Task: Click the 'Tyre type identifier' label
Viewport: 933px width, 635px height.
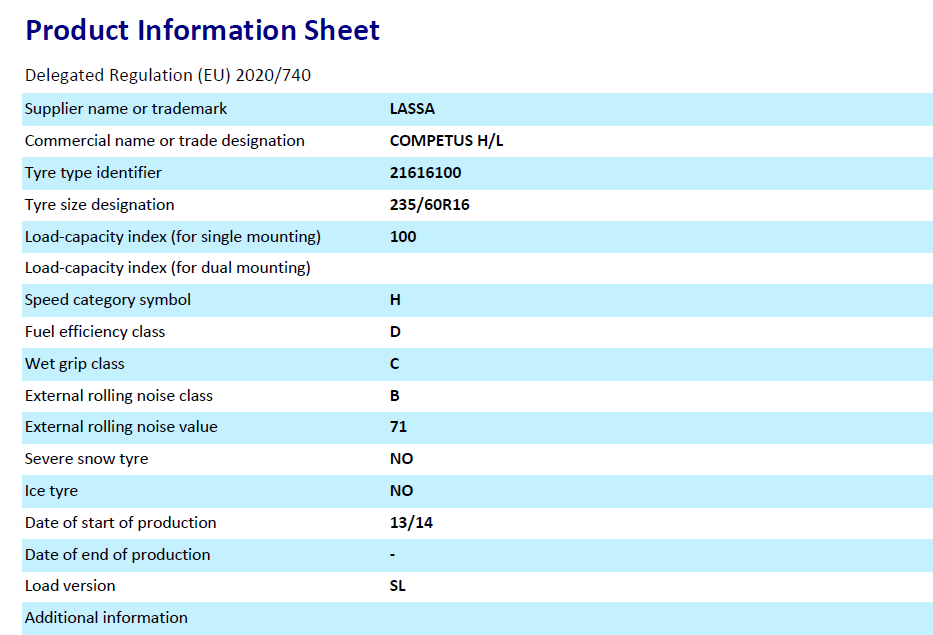Action: [x=93, y=173]
